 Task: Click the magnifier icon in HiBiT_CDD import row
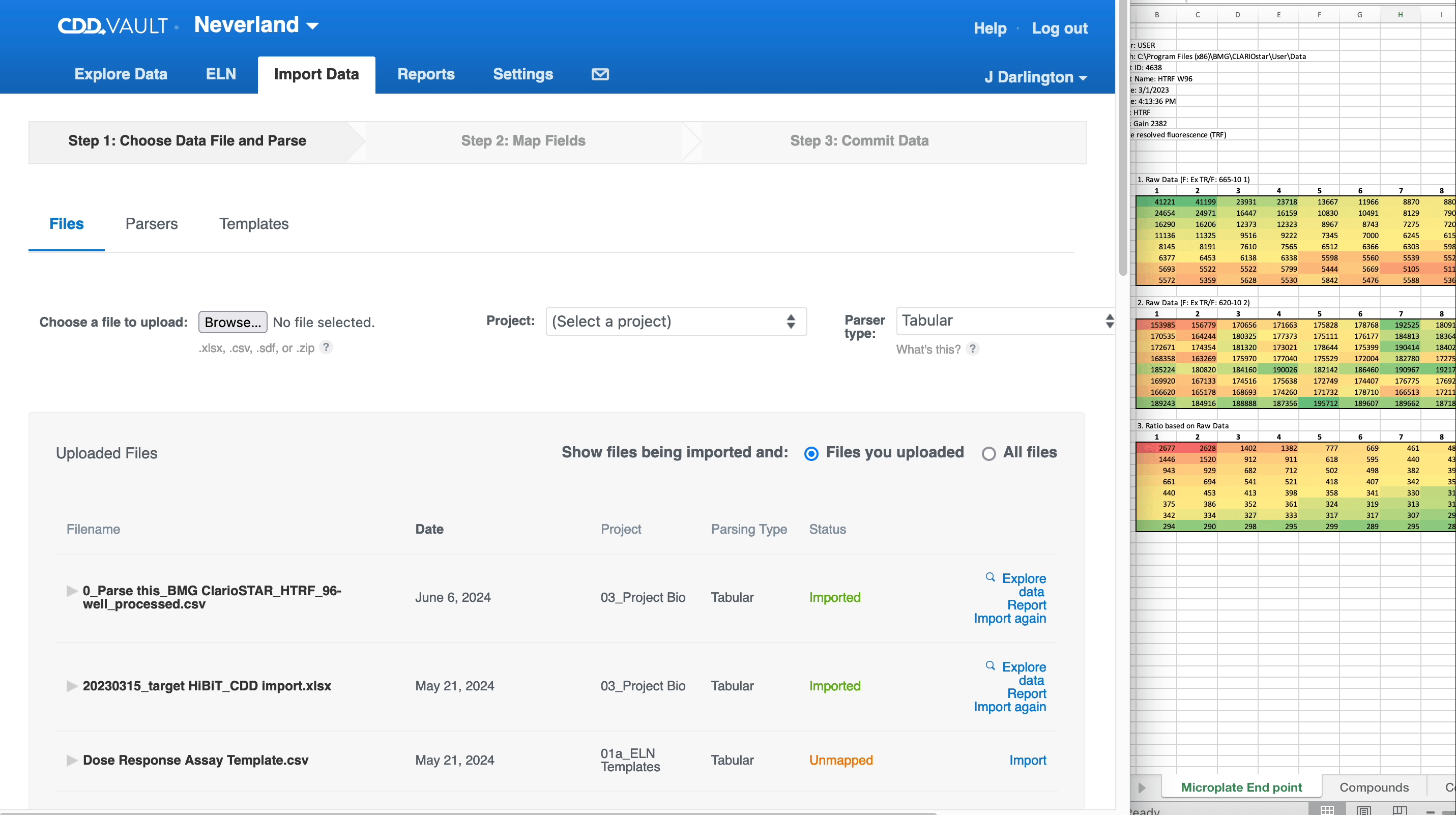991,665
